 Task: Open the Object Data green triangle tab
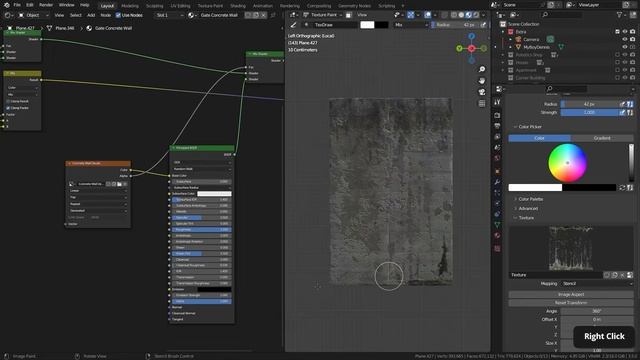point(497,224)
